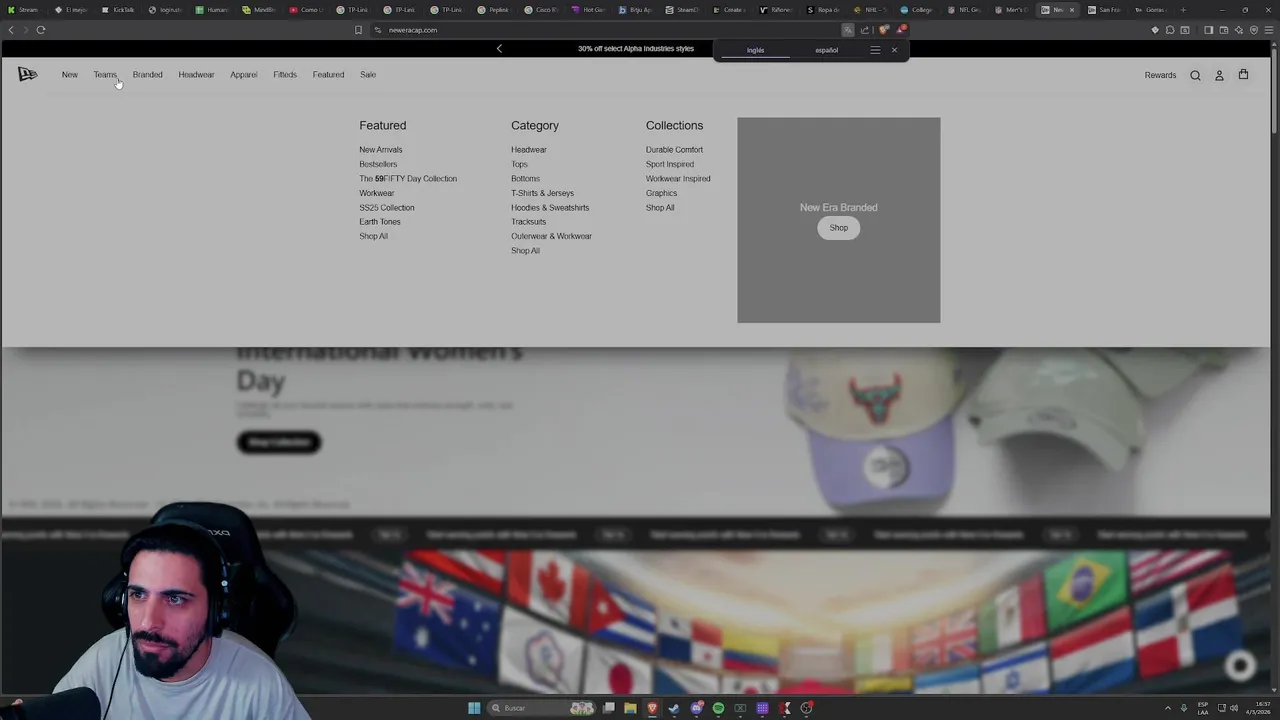Click the Workwear link under Featured
The width and height of the screenshot is (1280, 720).
[377, 193]
